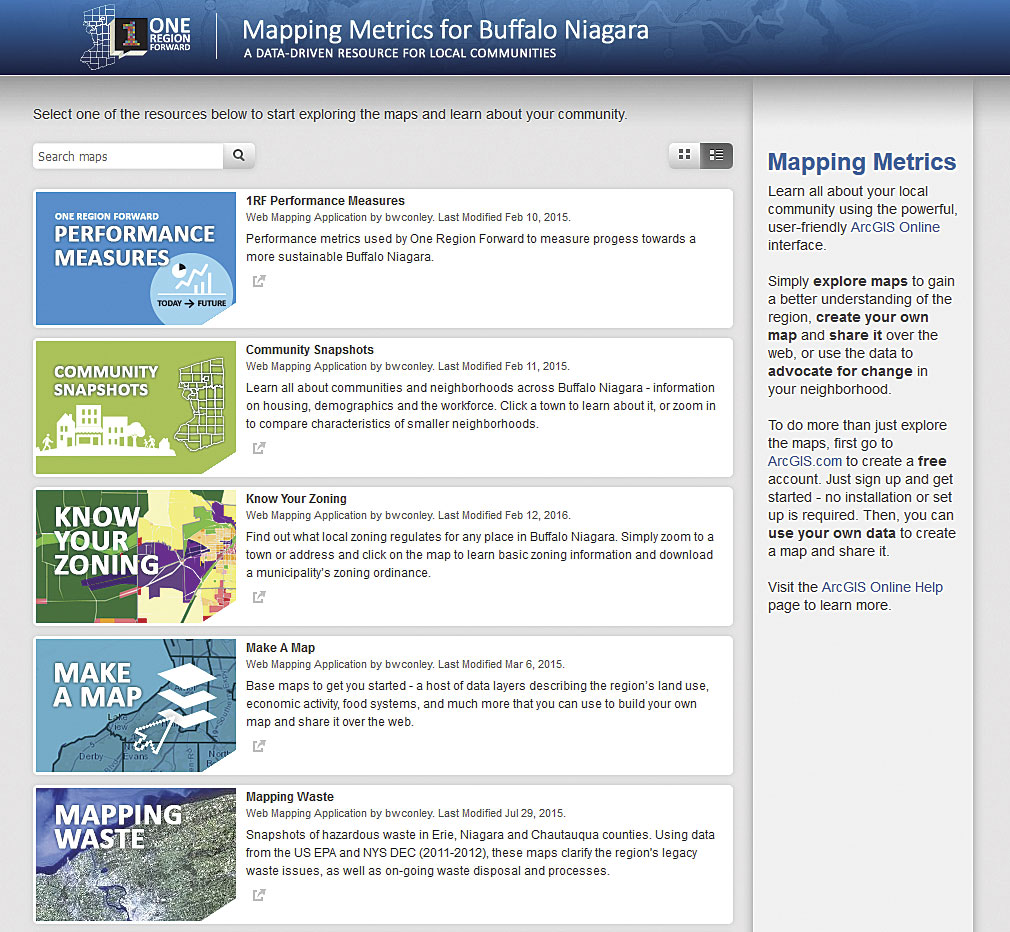Open the Know Your Zoning title link
The width and height of the screenshot is (1010, 932).
click(296, 499)
